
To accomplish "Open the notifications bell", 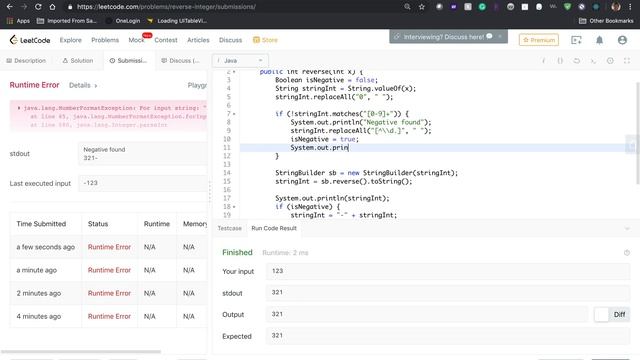I will pos(599,40).
